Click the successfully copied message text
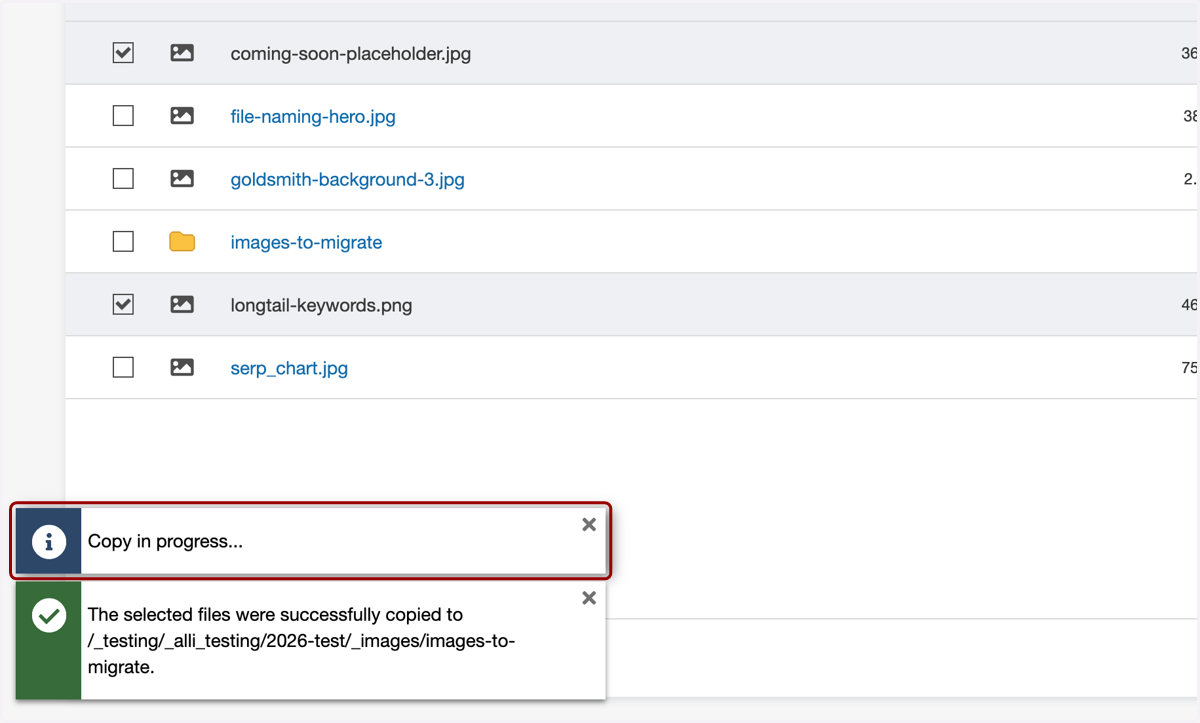The width and height of the screenshot is (1200, 723). coord(301,641)
